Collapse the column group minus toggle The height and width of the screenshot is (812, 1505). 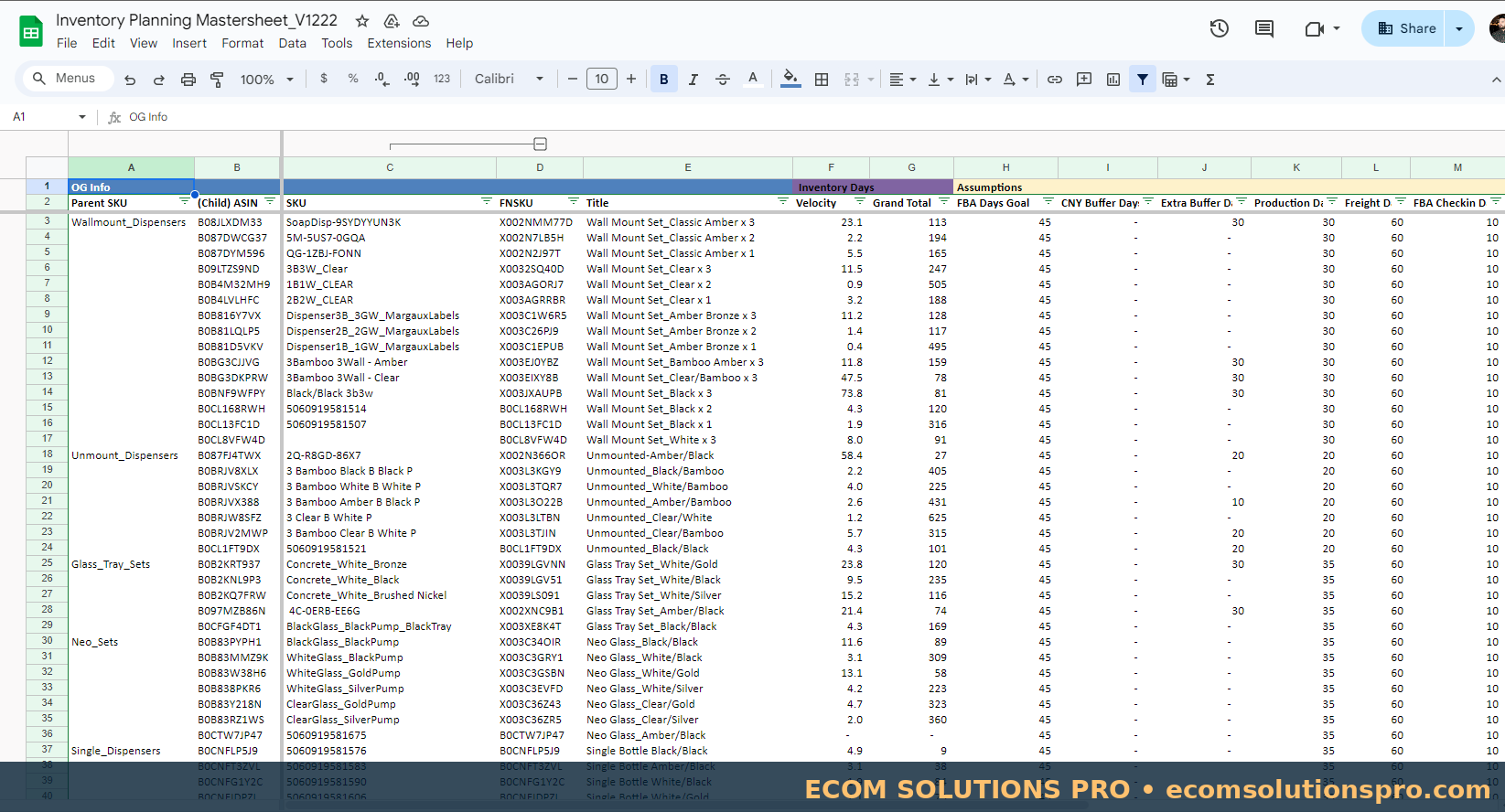point(541,144)
